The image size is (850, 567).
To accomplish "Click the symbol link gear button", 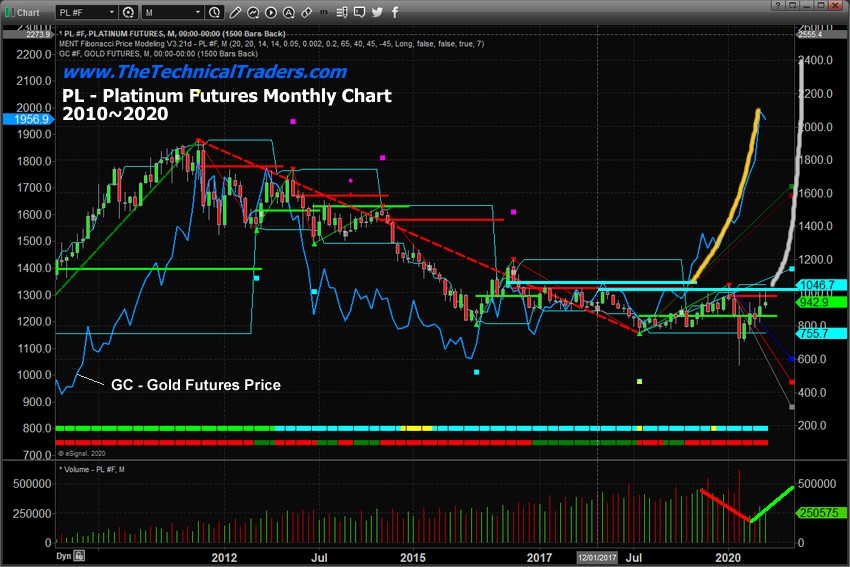I will 127,13.
